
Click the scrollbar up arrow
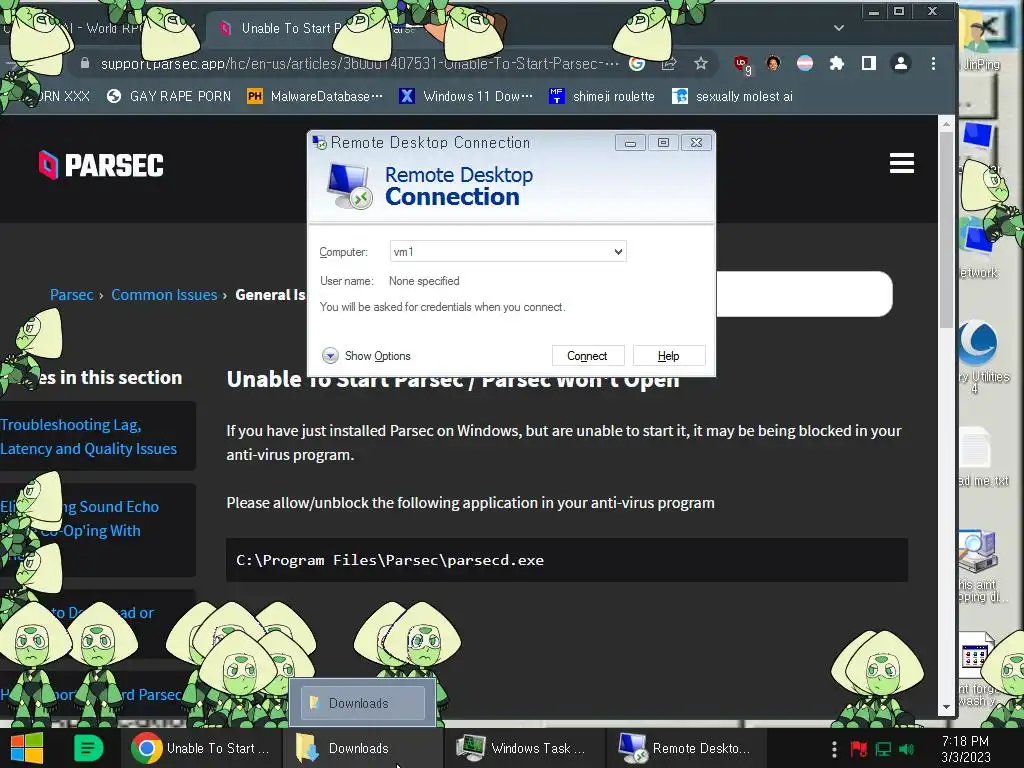point(946,123)
